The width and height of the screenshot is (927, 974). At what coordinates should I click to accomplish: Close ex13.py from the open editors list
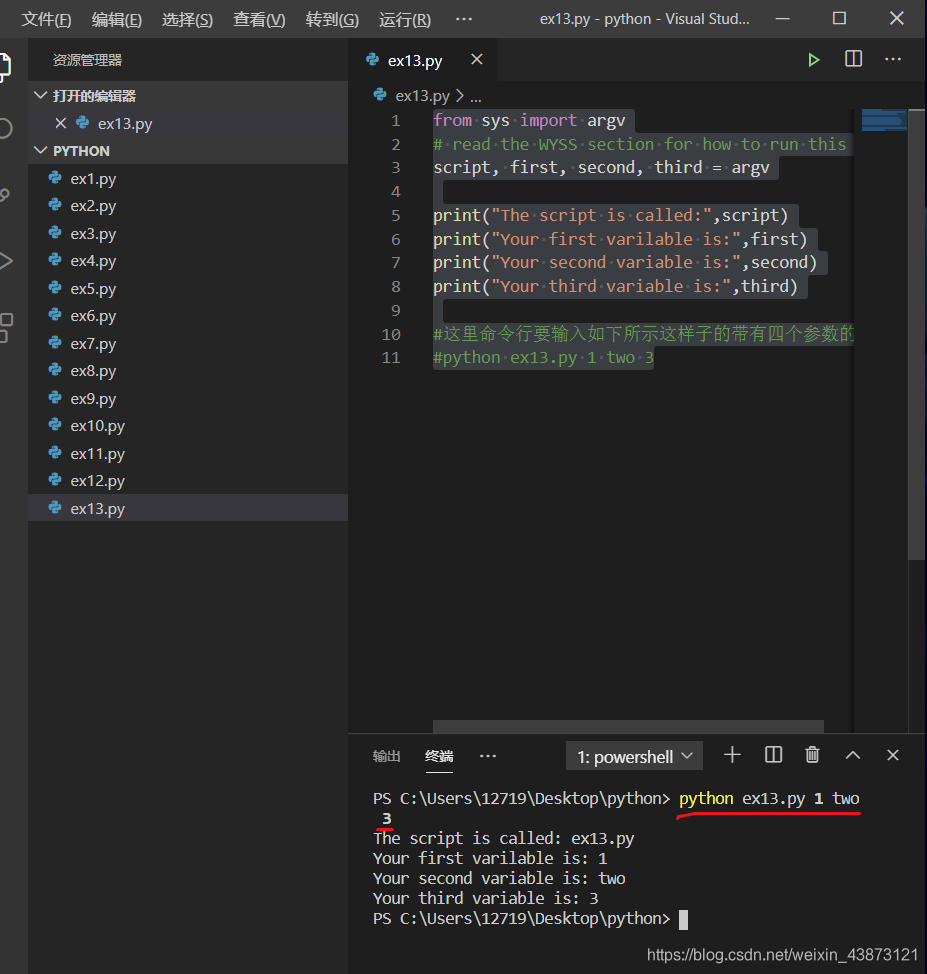tap(62, 125)
